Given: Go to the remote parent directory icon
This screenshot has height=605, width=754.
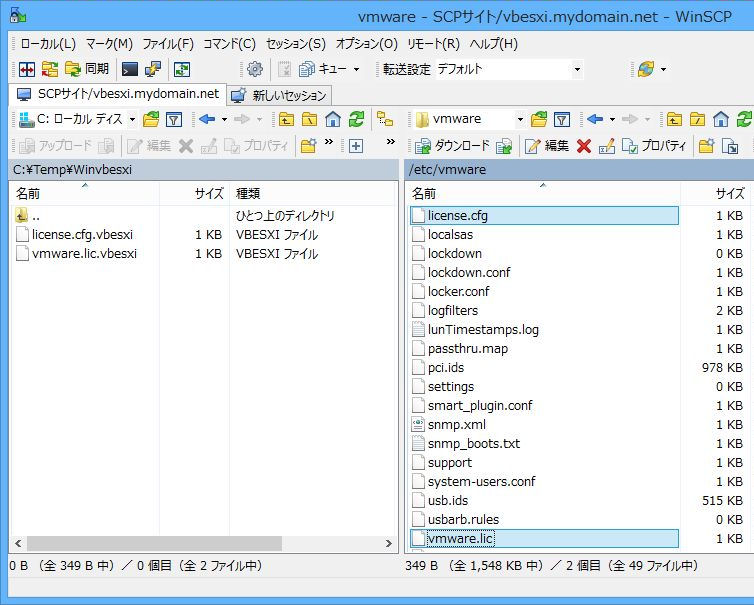Looking at the screenshot, I should click(x=674, y=119).
